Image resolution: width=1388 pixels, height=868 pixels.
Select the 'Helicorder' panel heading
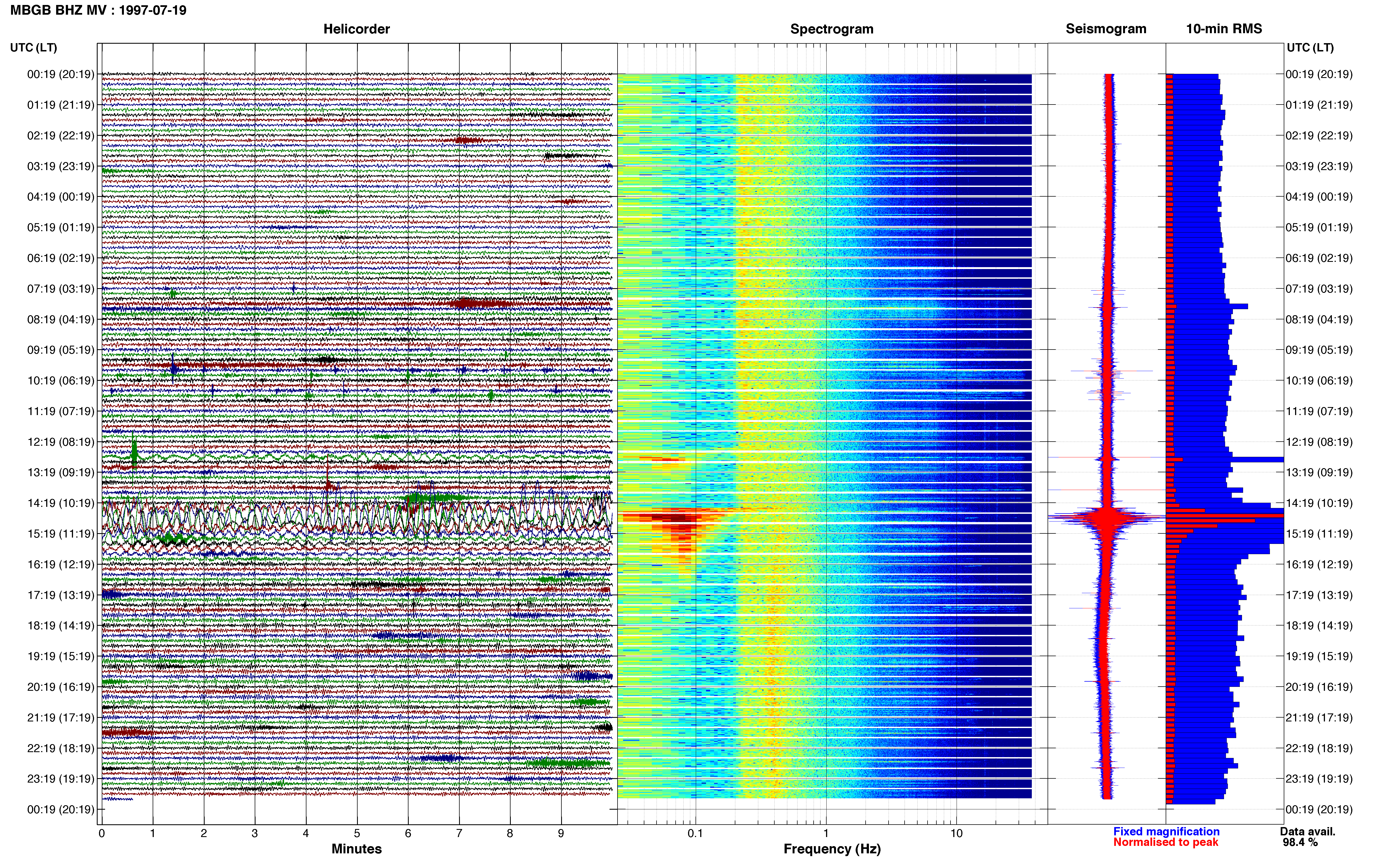(x=356, y=29)
